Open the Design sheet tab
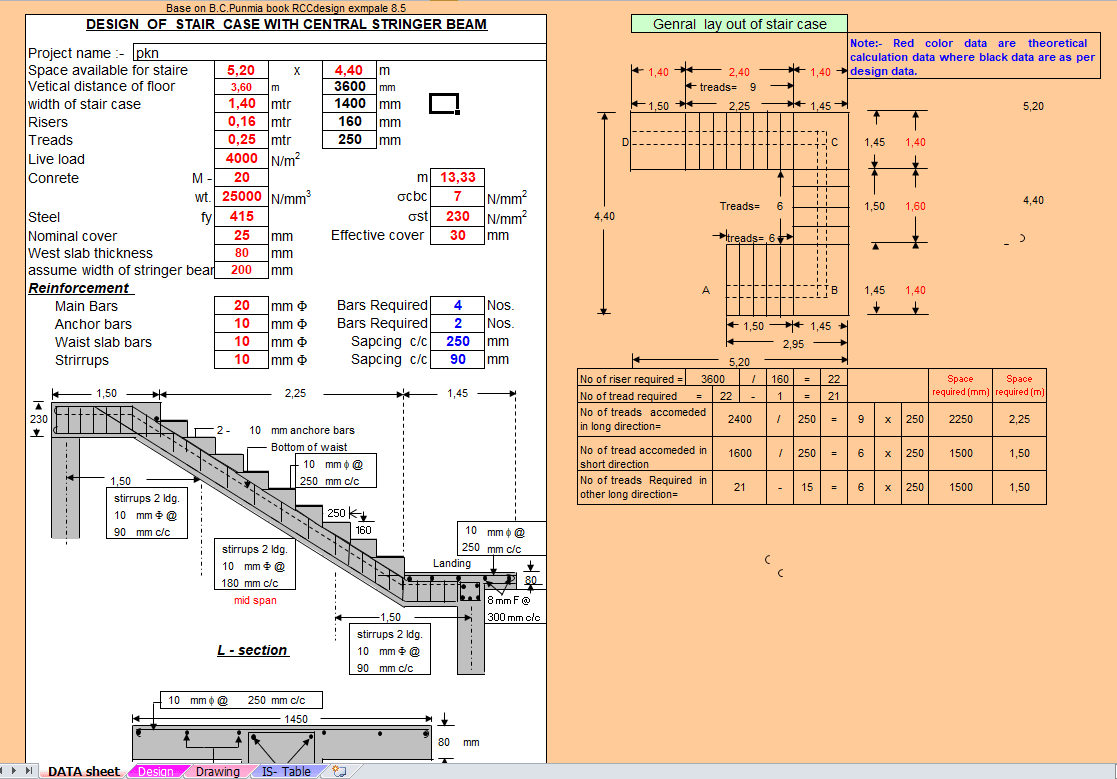 click(x=156, y=771)
